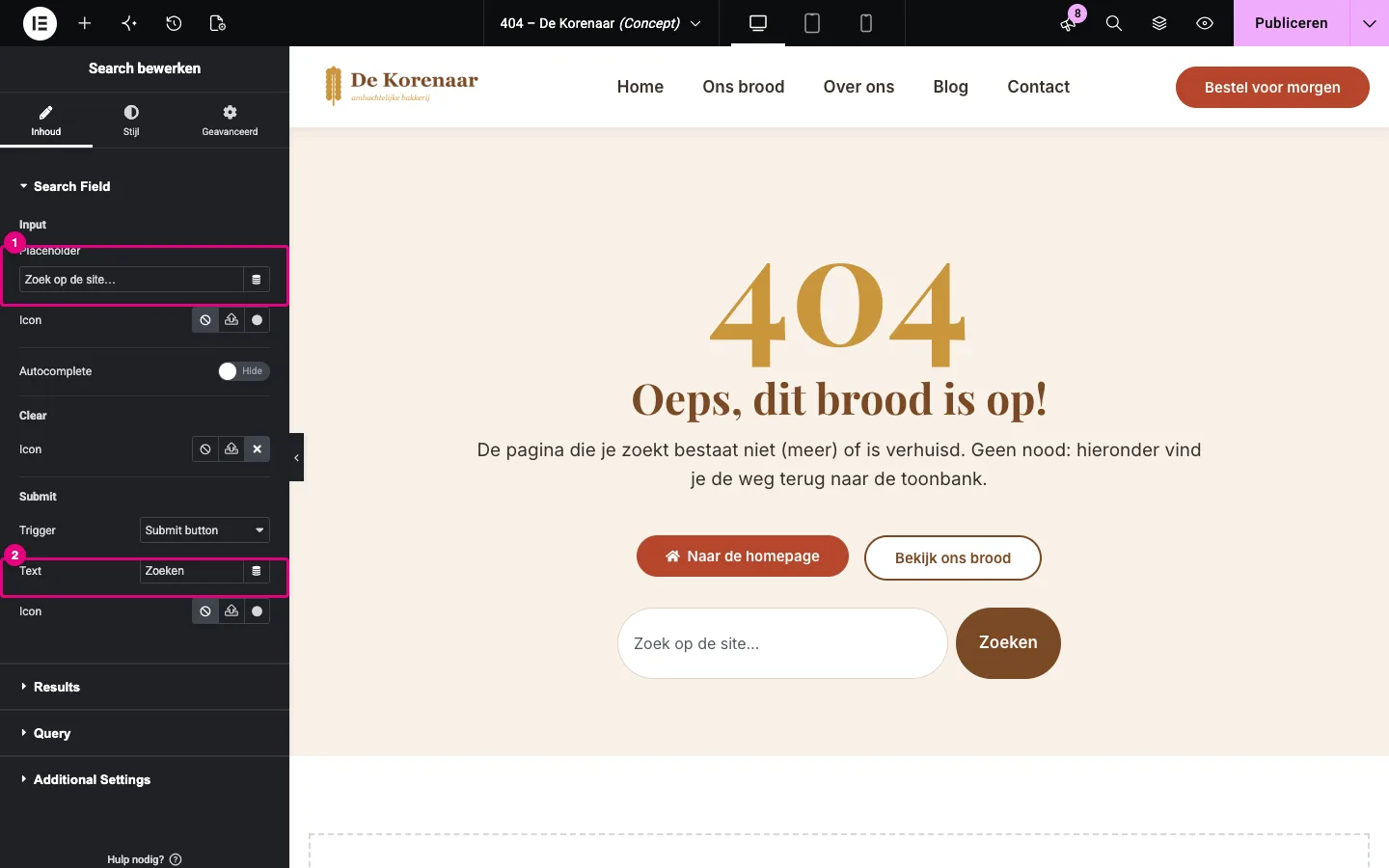The image size is (1389, 868).
Task: Switch to the Geavanceerd tab
Action: (x=230, y=120)
